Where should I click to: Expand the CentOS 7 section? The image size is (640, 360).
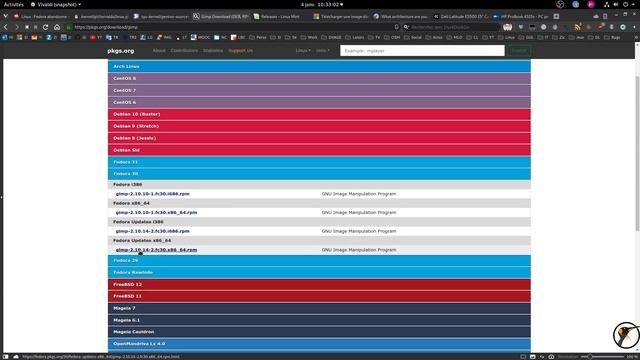point(319,90)
